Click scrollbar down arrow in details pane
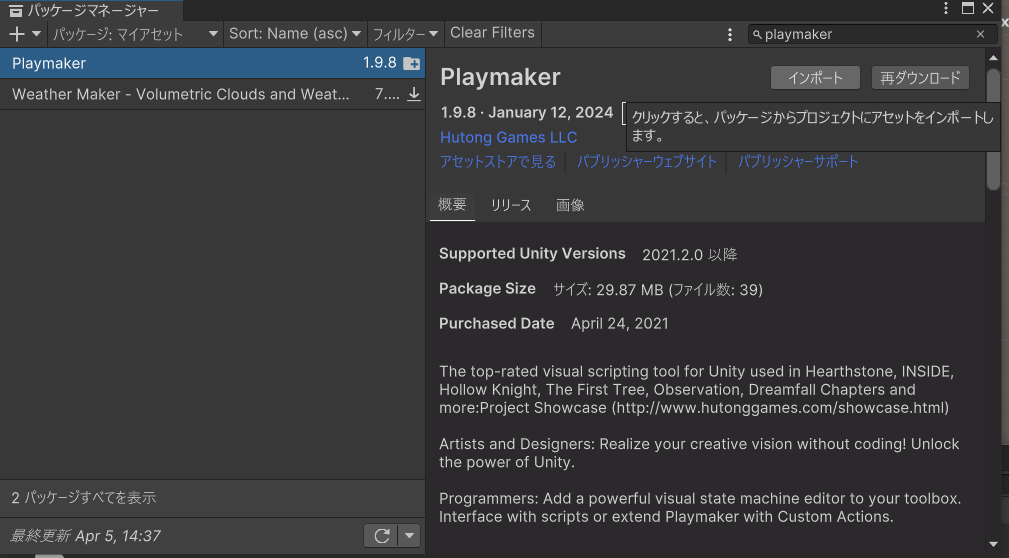This screenshot has height=558, width=1009. [x=993, y=545]
